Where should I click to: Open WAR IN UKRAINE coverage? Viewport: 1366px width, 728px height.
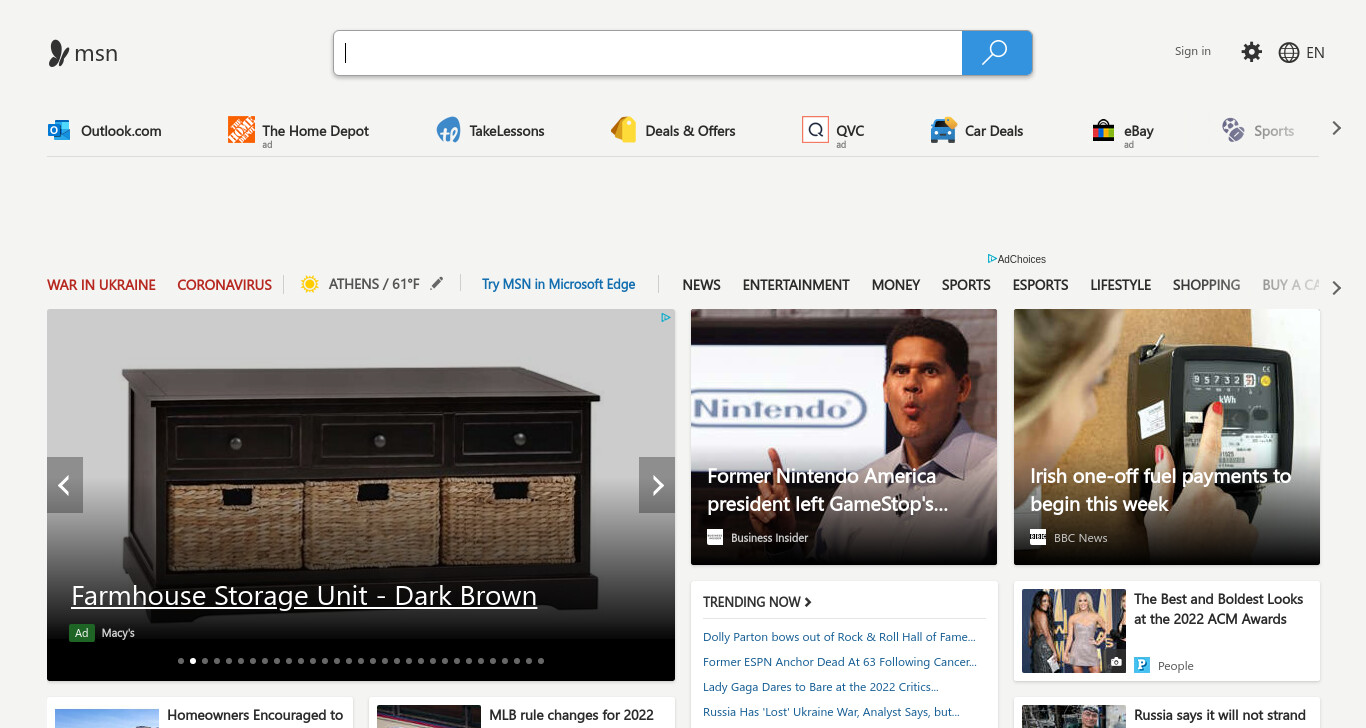click(x=101, y=285)
